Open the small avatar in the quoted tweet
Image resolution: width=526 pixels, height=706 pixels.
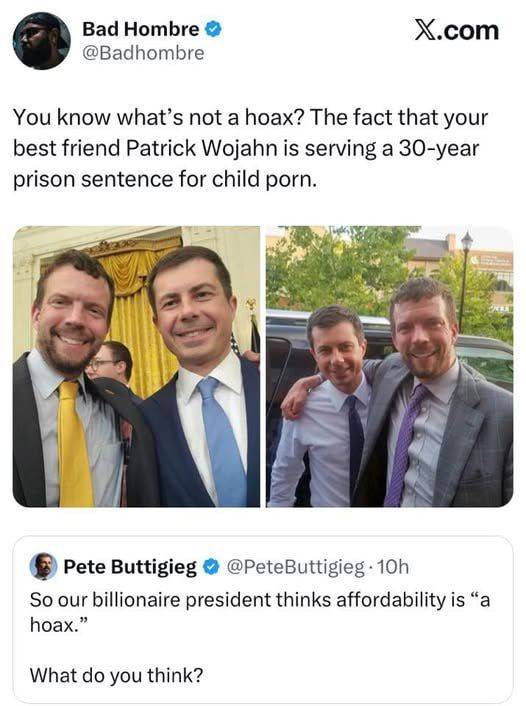click(x=43, y=566)
